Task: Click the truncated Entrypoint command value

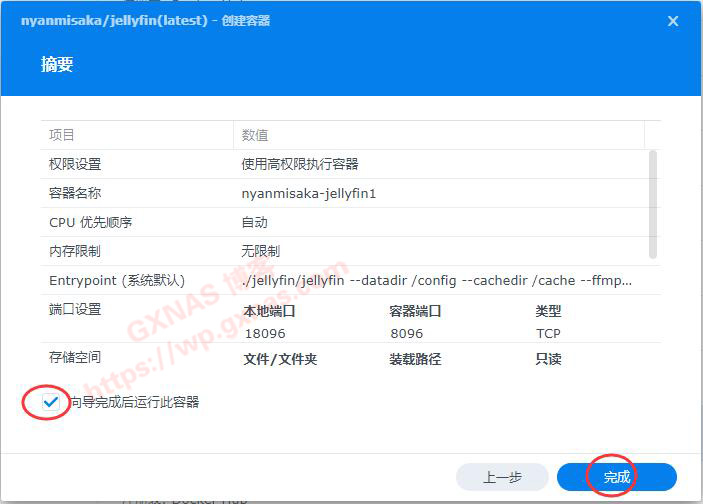Action: tap(437, 280)
